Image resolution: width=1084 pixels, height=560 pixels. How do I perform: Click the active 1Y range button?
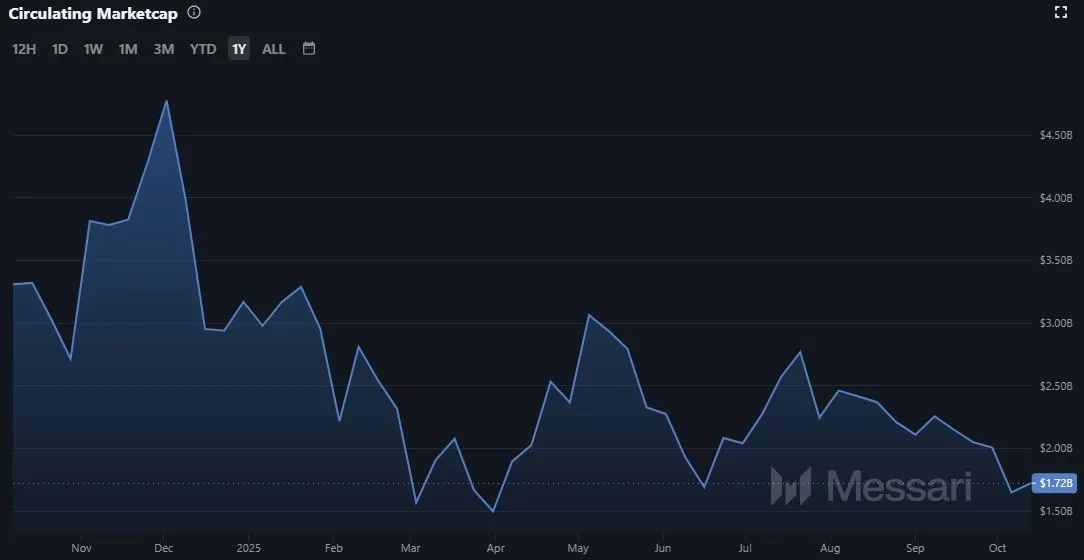[x=238, y=49]
